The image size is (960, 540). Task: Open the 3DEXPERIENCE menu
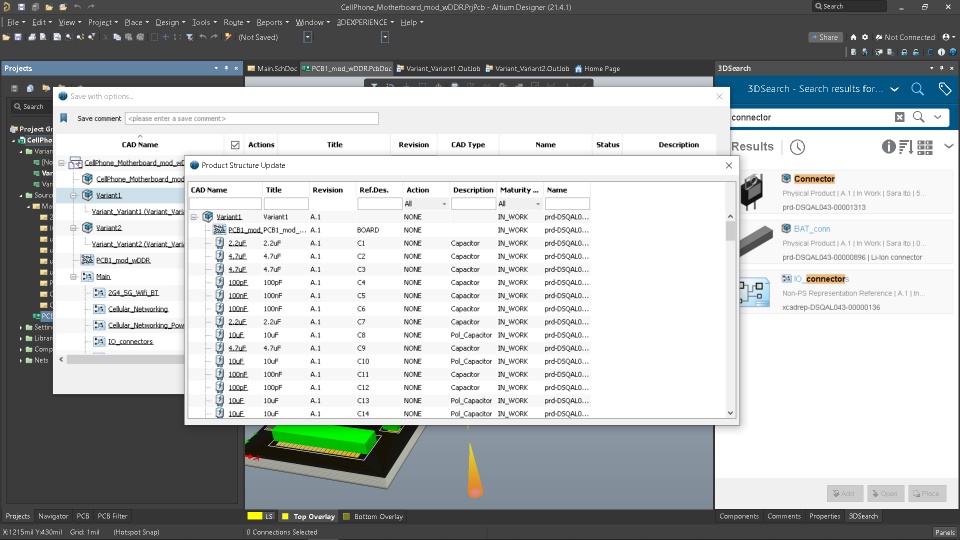pyautogui.click(x=365, y=22)
